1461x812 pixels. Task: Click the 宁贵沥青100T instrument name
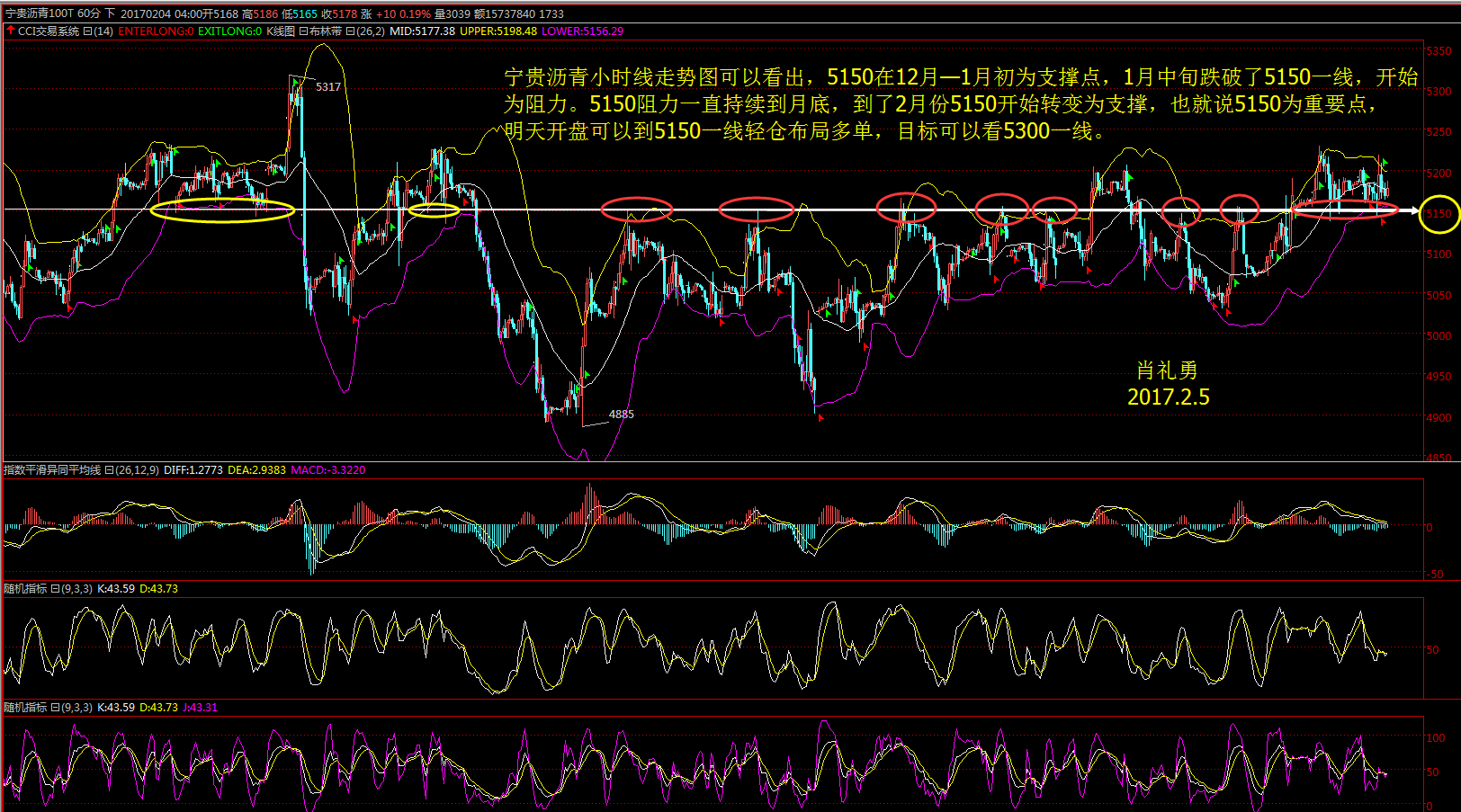(40, 13)
